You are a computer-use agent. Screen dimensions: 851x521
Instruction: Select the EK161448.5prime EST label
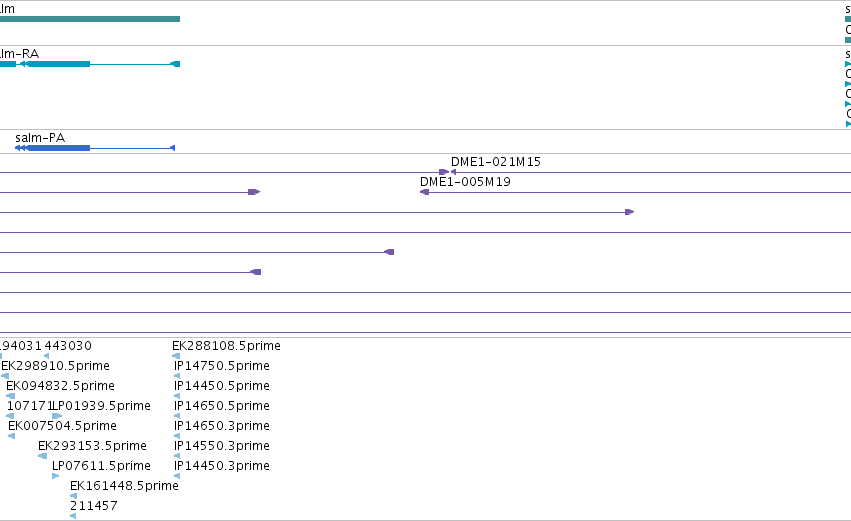(124, 486)
